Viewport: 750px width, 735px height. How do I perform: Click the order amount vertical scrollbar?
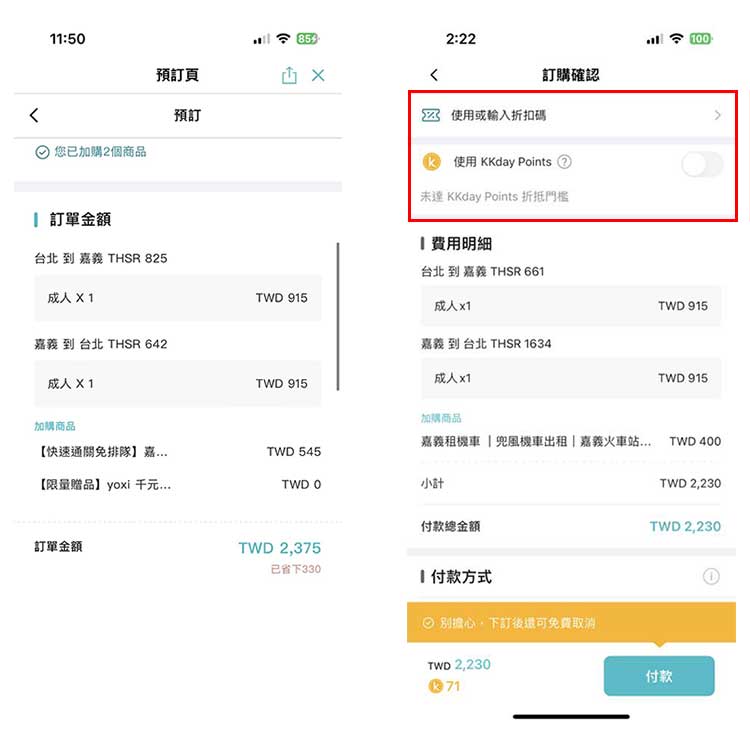338,317
